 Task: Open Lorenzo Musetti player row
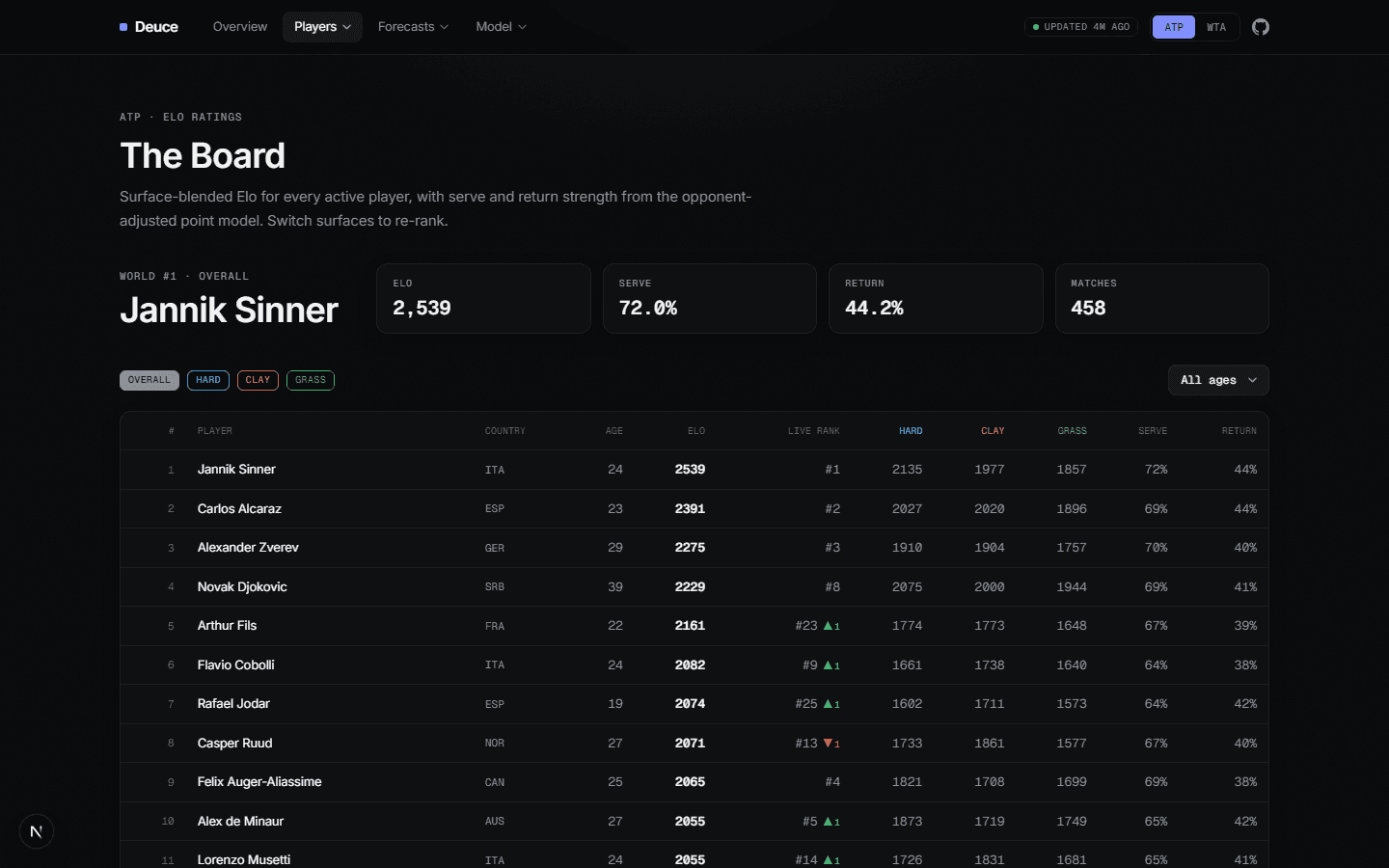[694, 854]
